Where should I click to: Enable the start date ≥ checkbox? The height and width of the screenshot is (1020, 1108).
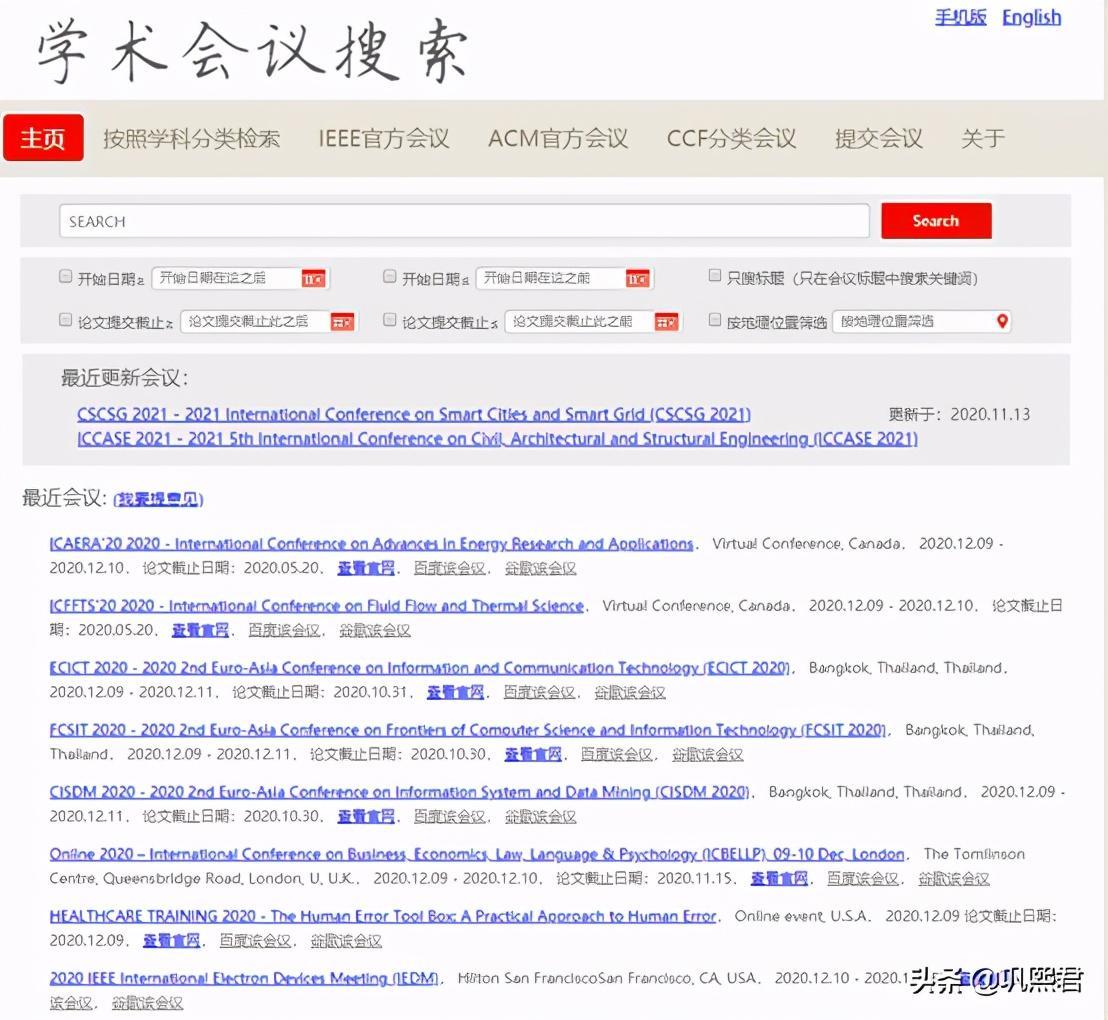(x=66, y=277)
